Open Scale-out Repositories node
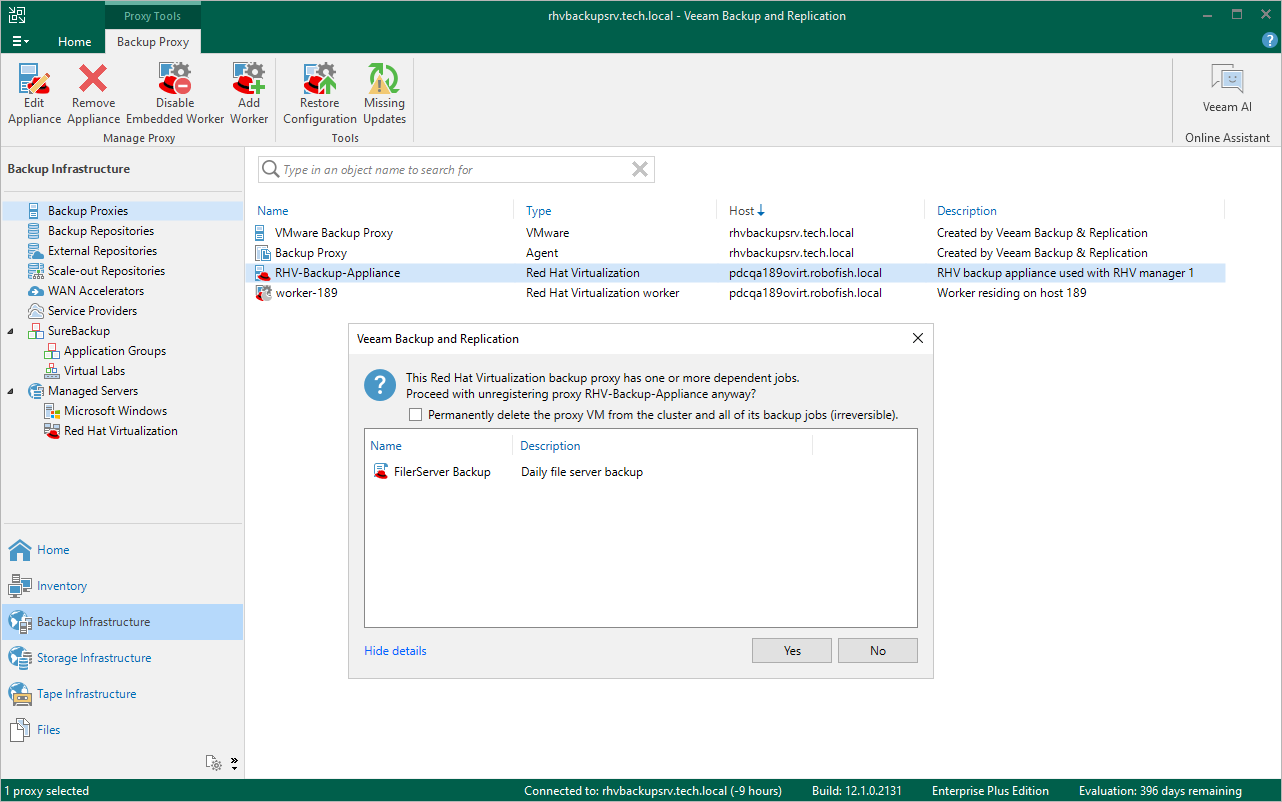 106,271
